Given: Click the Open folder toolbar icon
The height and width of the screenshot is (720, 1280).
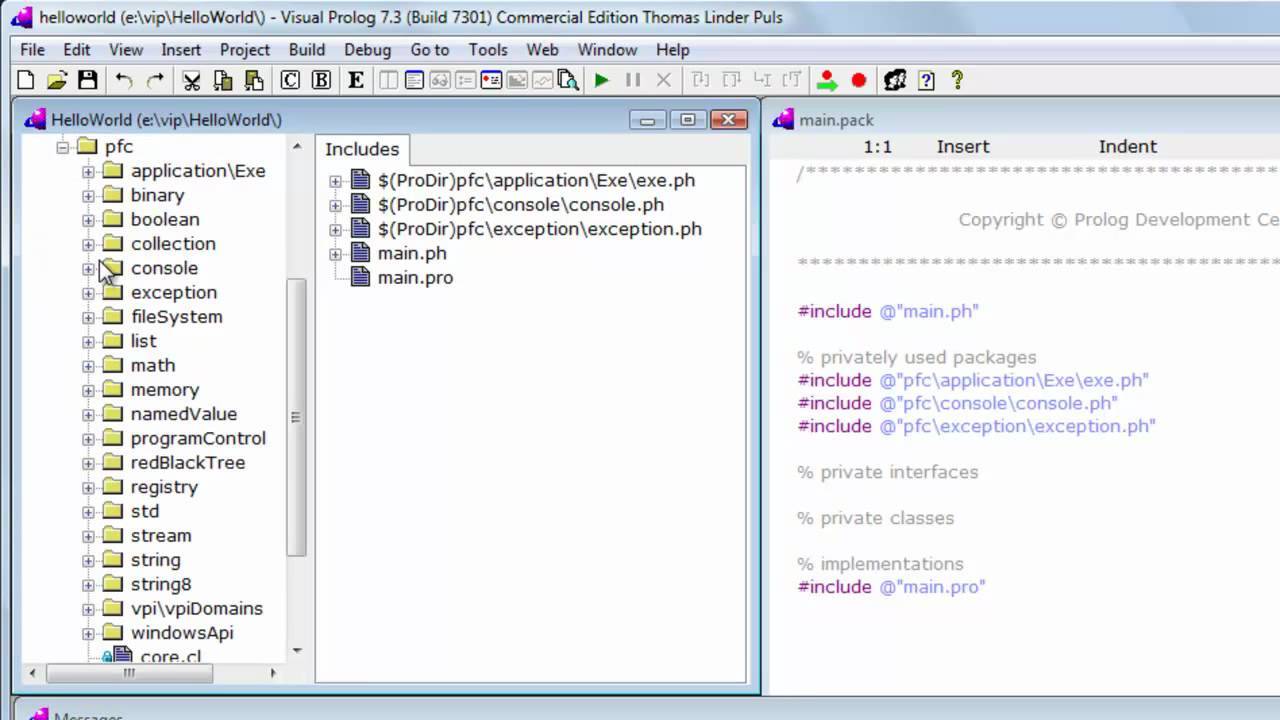Looking at the screenshot, I should tap(57, 81).
